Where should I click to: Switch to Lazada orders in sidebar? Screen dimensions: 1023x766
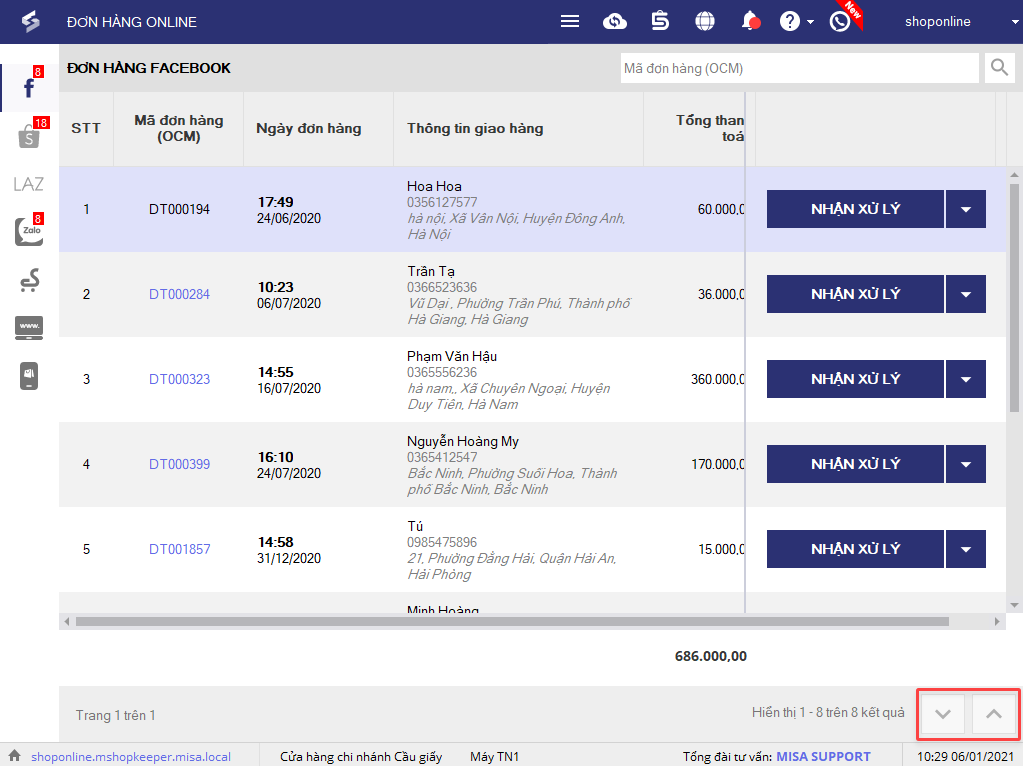click(x=29, y=184)
